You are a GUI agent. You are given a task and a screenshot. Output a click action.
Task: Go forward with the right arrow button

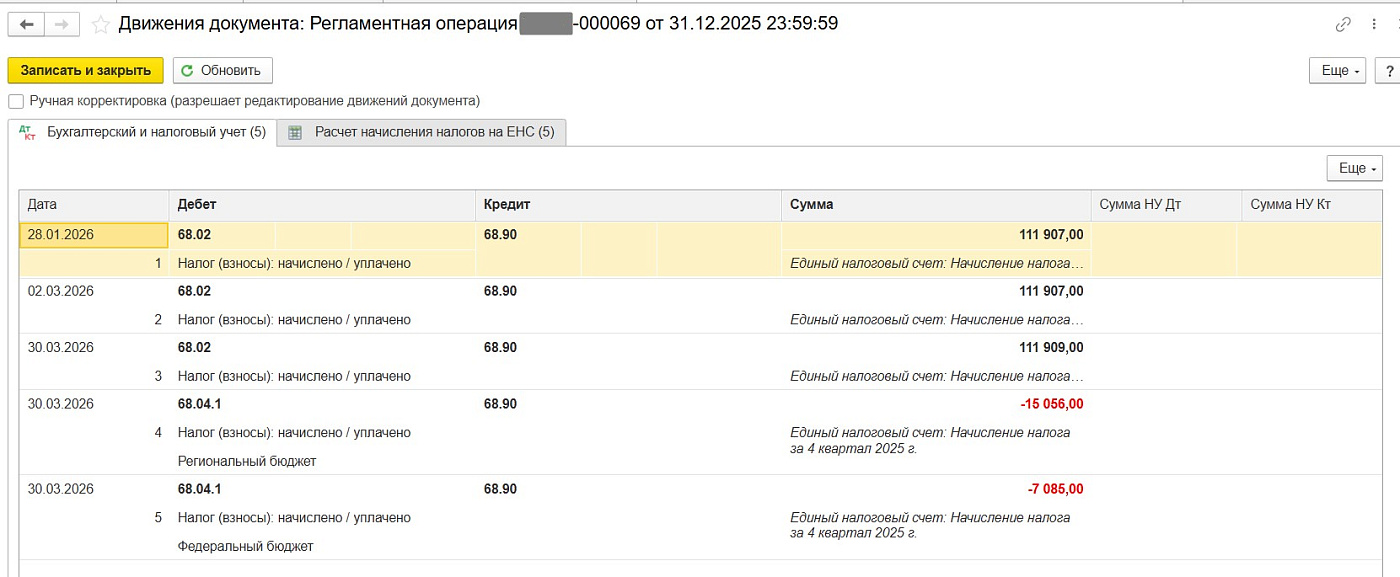point(62,25)
